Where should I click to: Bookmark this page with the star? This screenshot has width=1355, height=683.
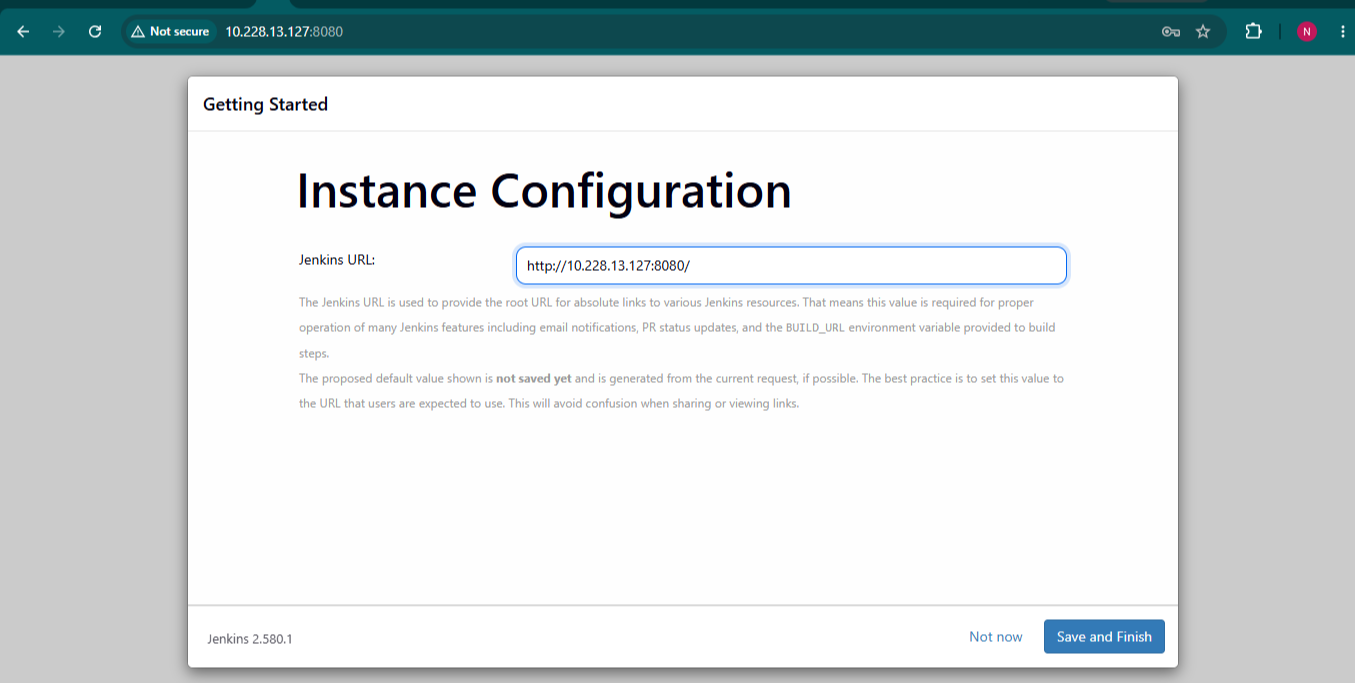point(1203,31)
